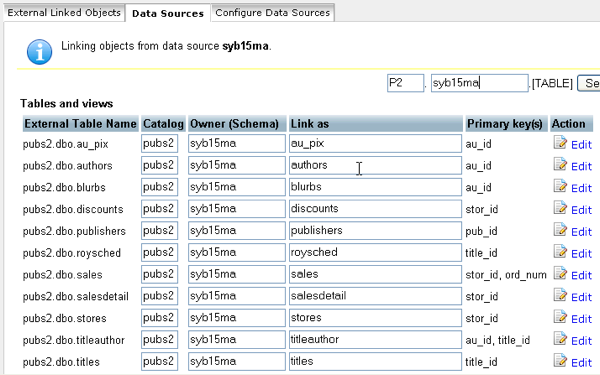The height and width of the screenshot is (375, 600).
Task: Click the Catalog field in au_pix row
Action: pos(159,143)
